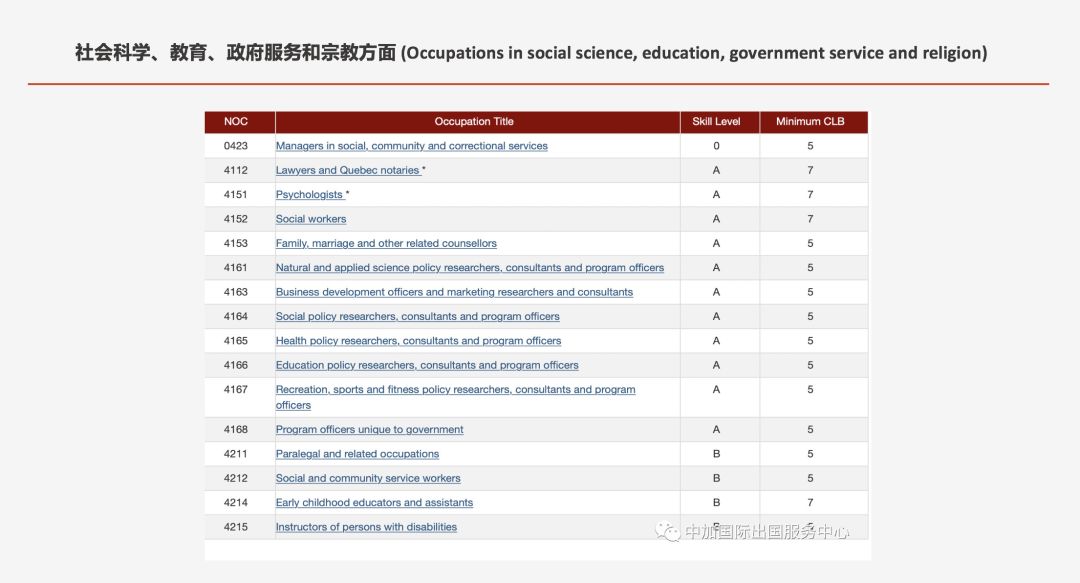1080x583 pixels.
Task: Click Natural and applied science policy researchers link
Action: point(469,268)
